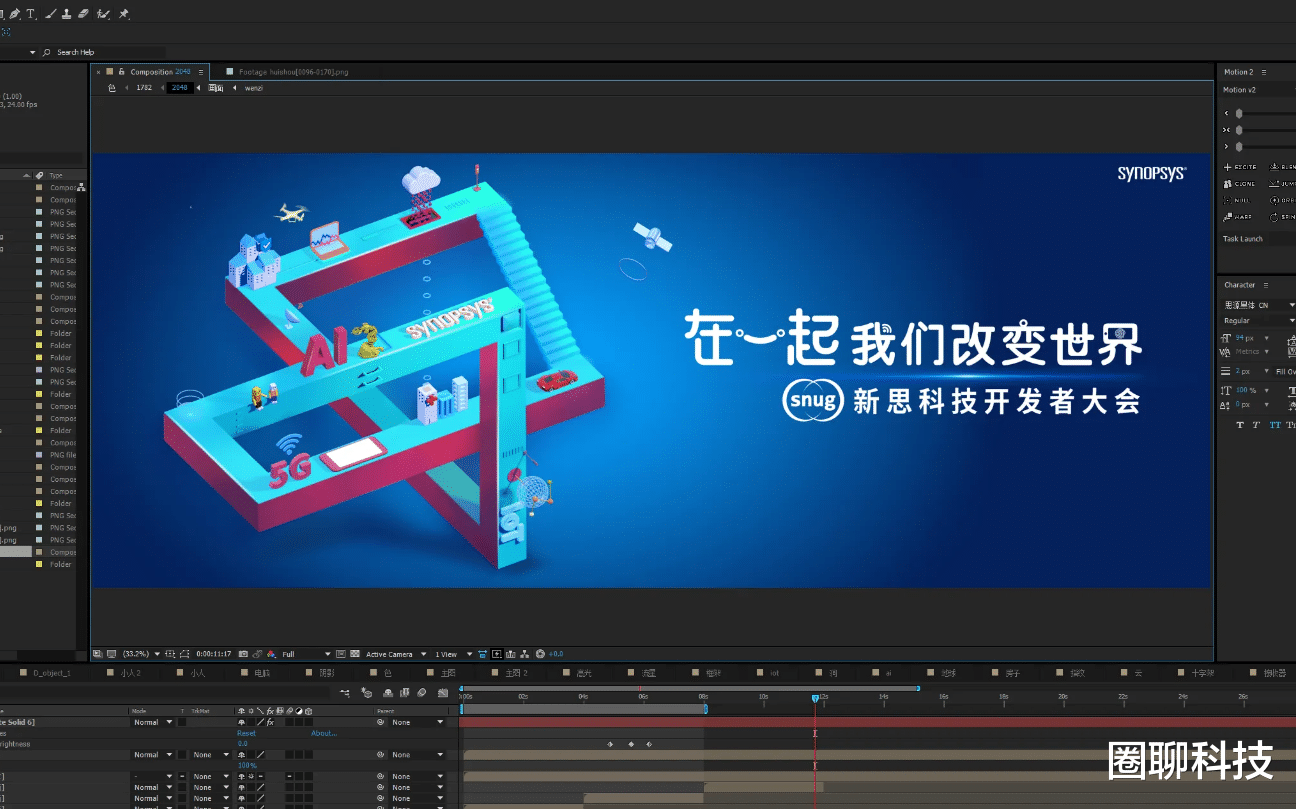
Task: Toggle motion blur for the top timeline layer
Action: point(290,722)
